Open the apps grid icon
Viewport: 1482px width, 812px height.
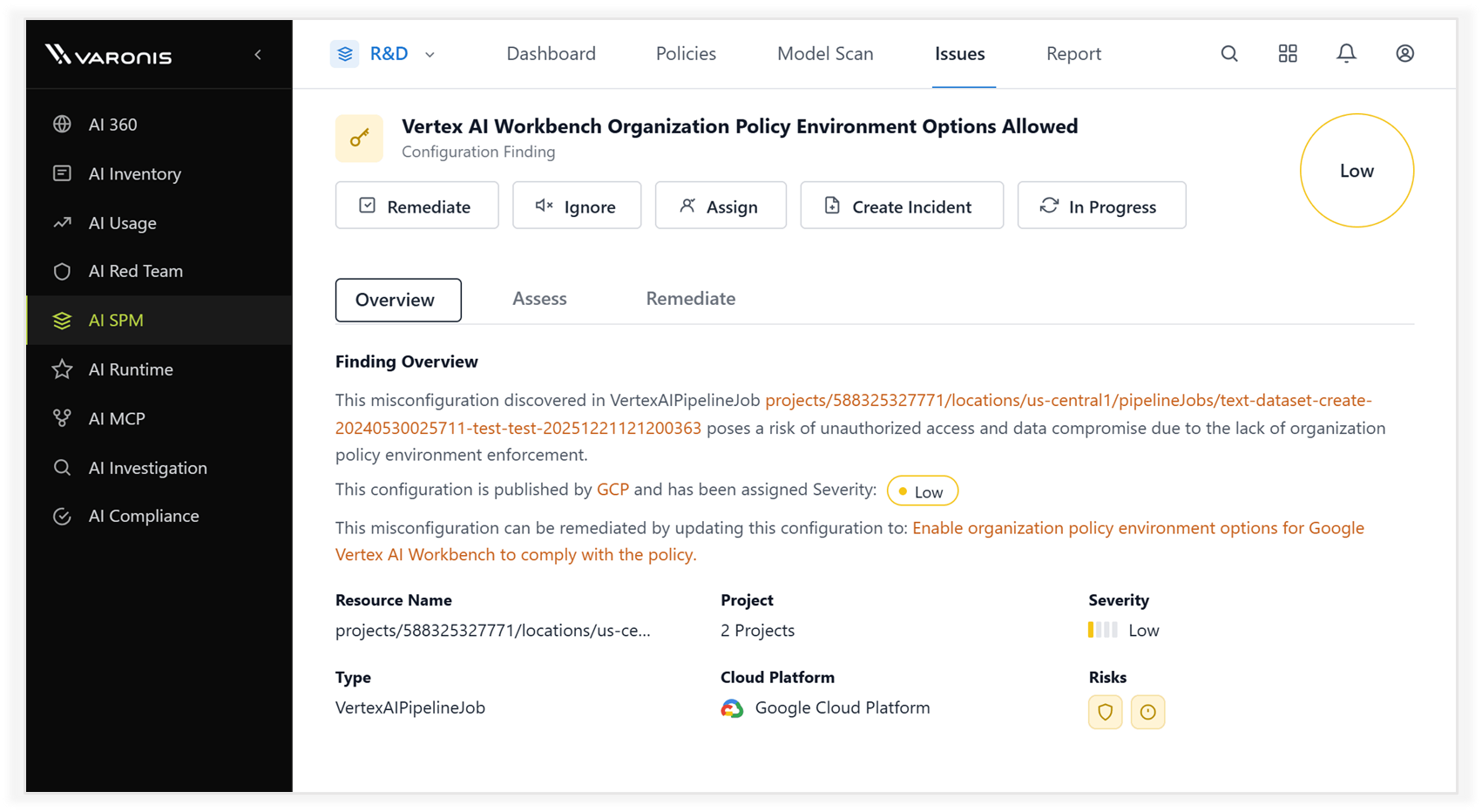coord(1288,54)
